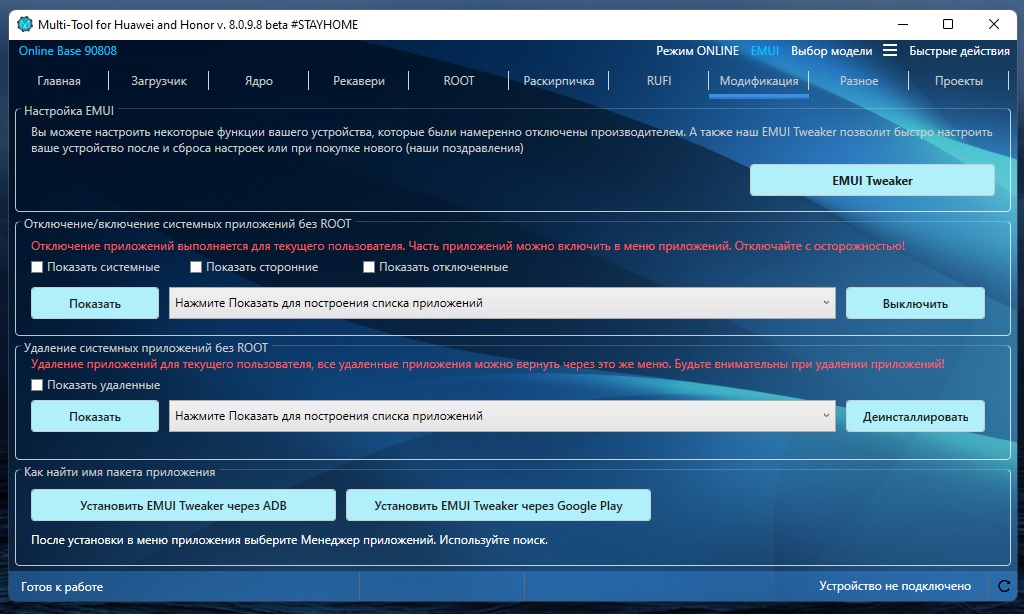
Task: Switch to the Разное tab
Action: pos(859,81)
